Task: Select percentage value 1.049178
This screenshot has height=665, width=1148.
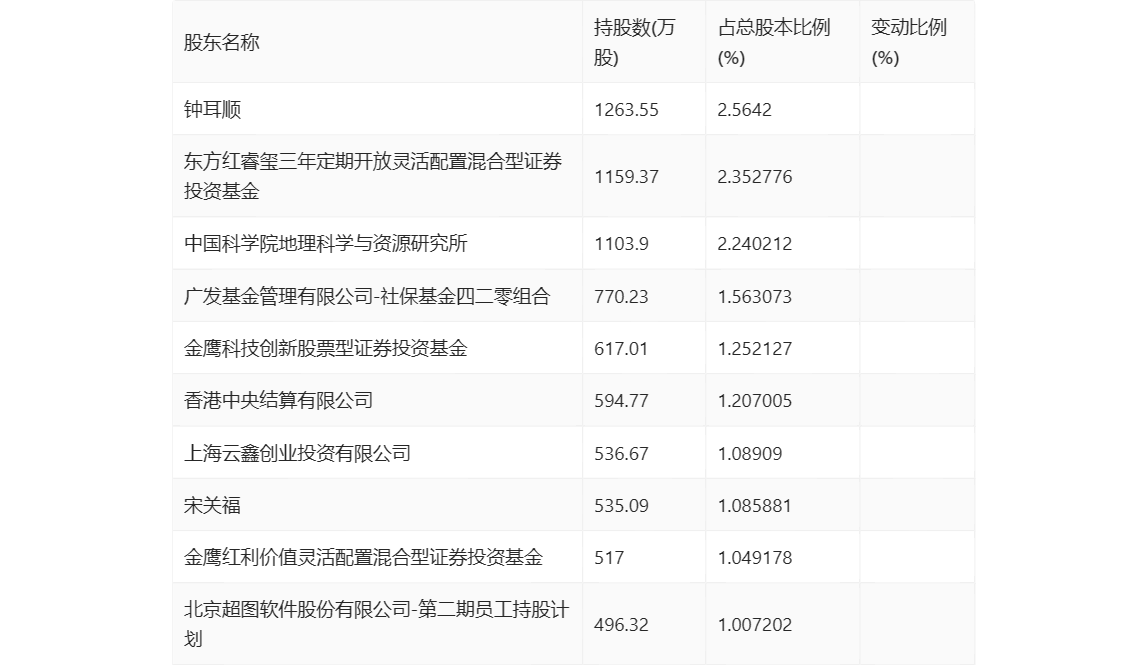Action: pos(755,557)
